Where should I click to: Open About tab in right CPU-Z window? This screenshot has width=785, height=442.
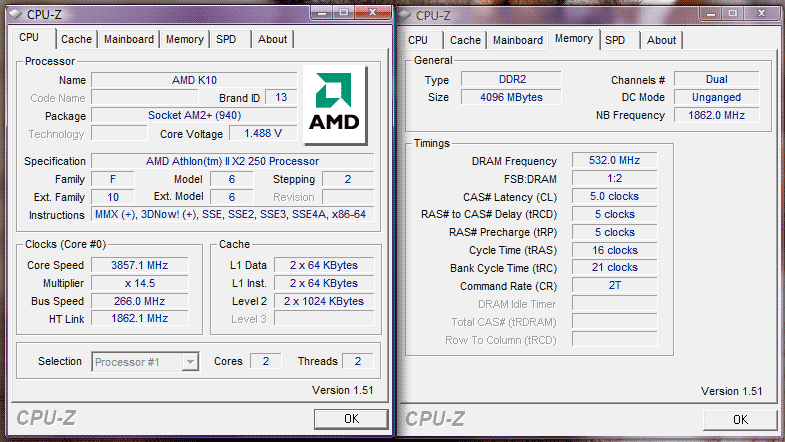pyautogui.click(x=661, y=40)
